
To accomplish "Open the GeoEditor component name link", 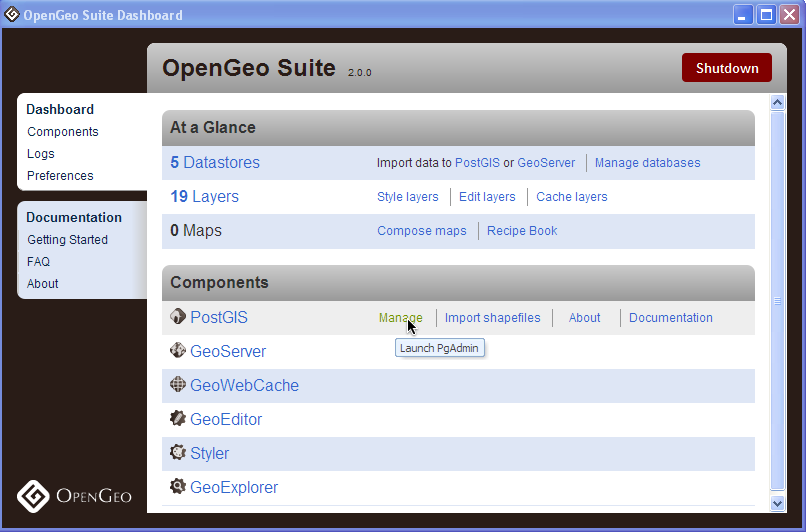I will (226, 419).
